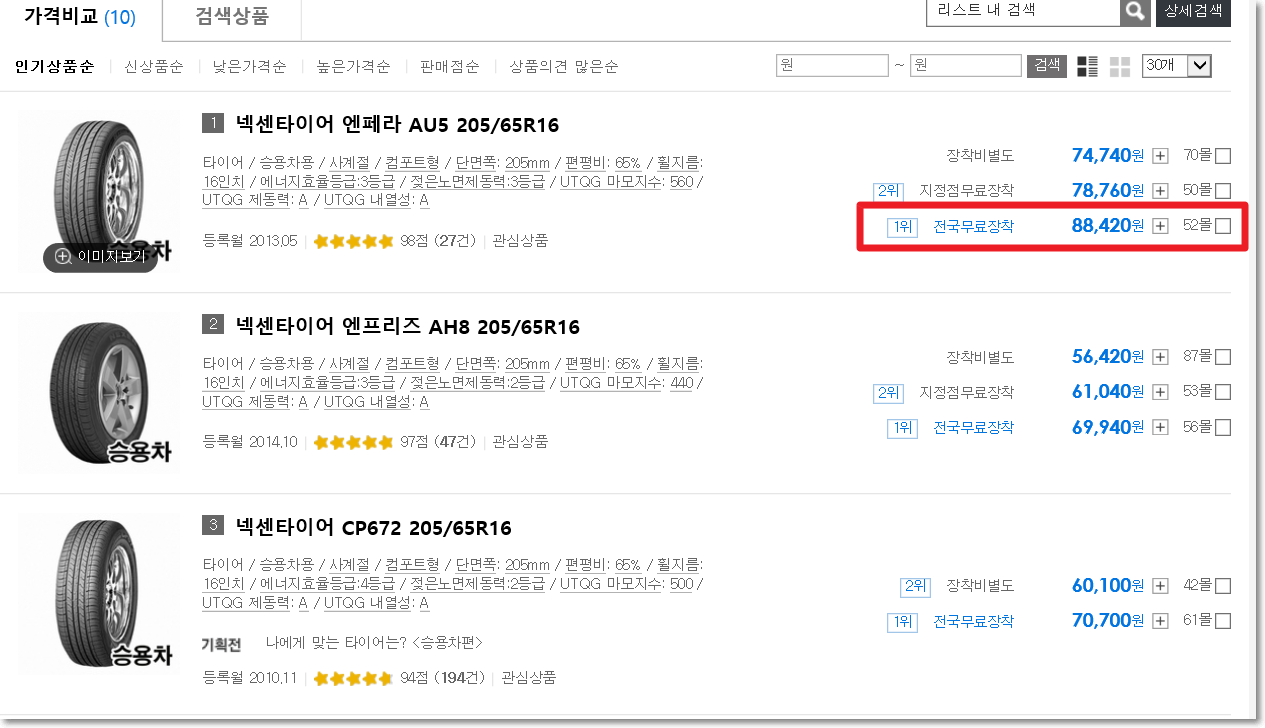Check the box for 50몰 row
Image resolution: width=1265 pixels, height=728 pixels.
1223,191
